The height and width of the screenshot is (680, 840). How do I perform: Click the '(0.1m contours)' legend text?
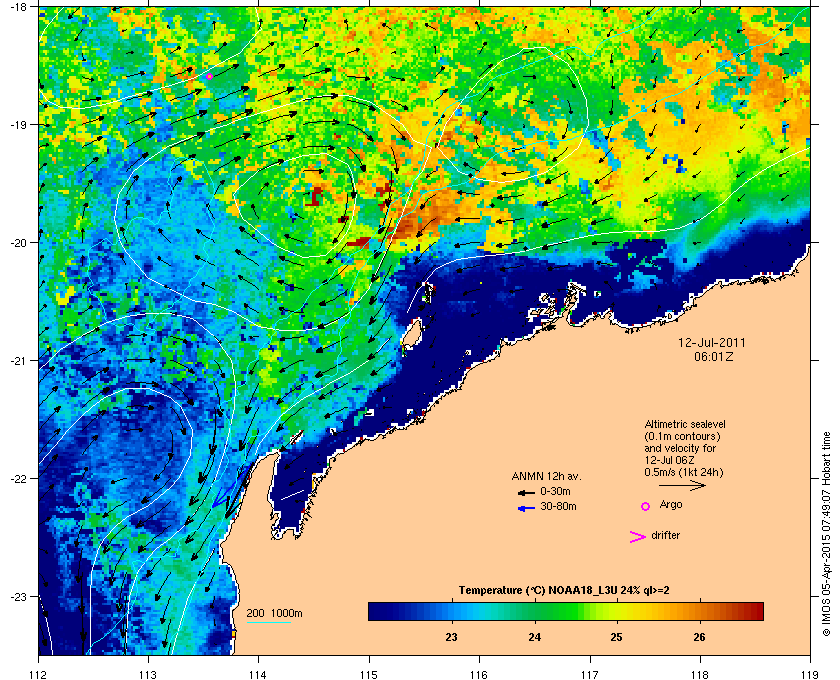click(x=682, y=436)
